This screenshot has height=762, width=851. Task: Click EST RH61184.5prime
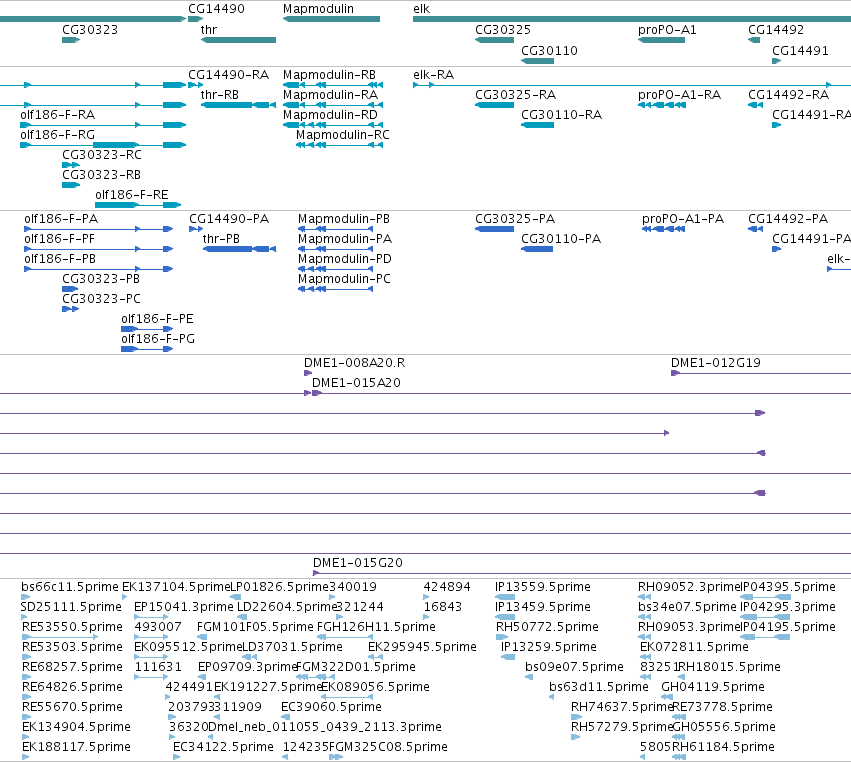point(723,747)
